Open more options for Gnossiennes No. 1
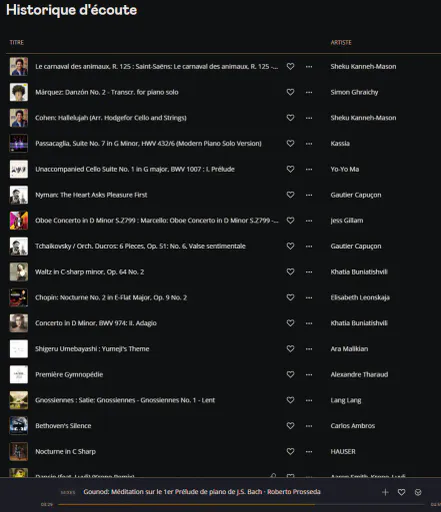This screenshot has height=512, width=441. click(x=309, y=400)
